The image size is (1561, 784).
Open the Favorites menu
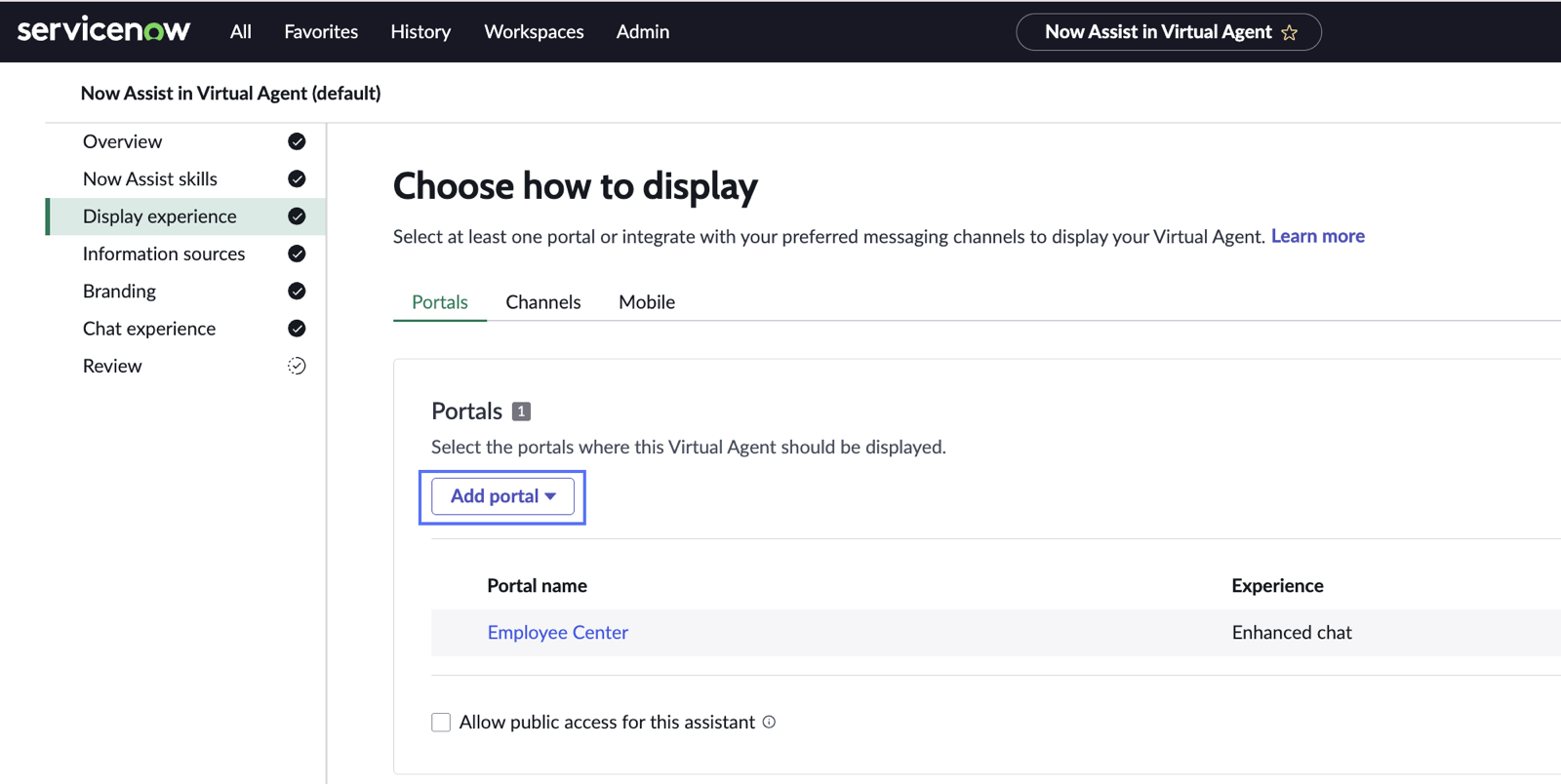tap(321, 31)
